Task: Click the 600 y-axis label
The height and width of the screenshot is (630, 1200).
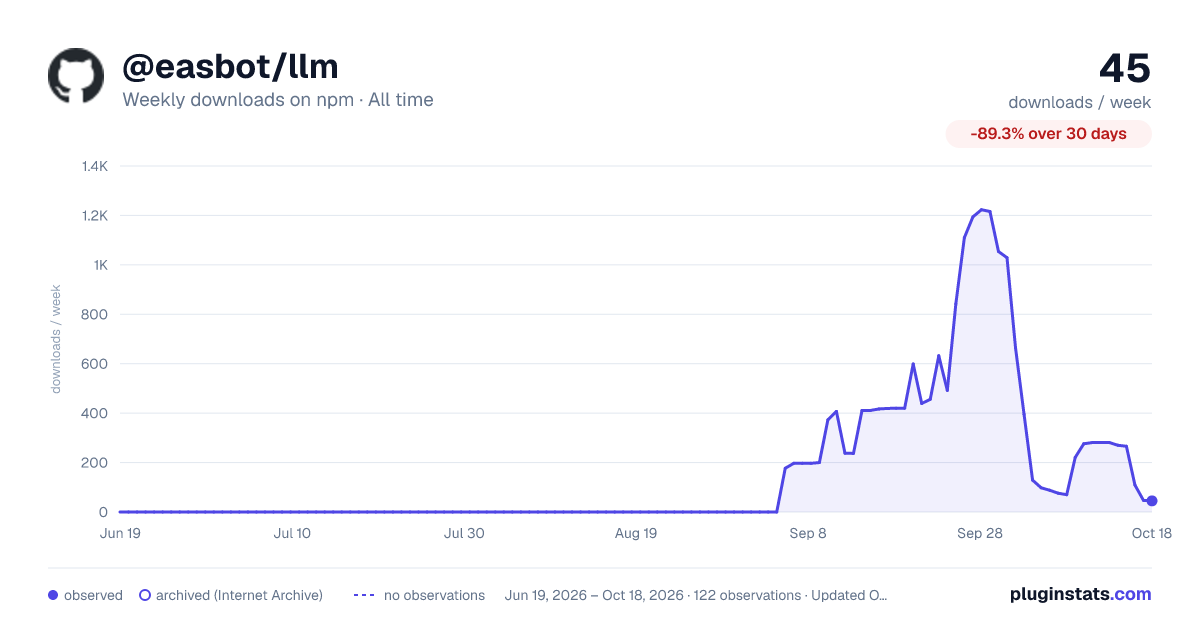Action: (95, 364)
